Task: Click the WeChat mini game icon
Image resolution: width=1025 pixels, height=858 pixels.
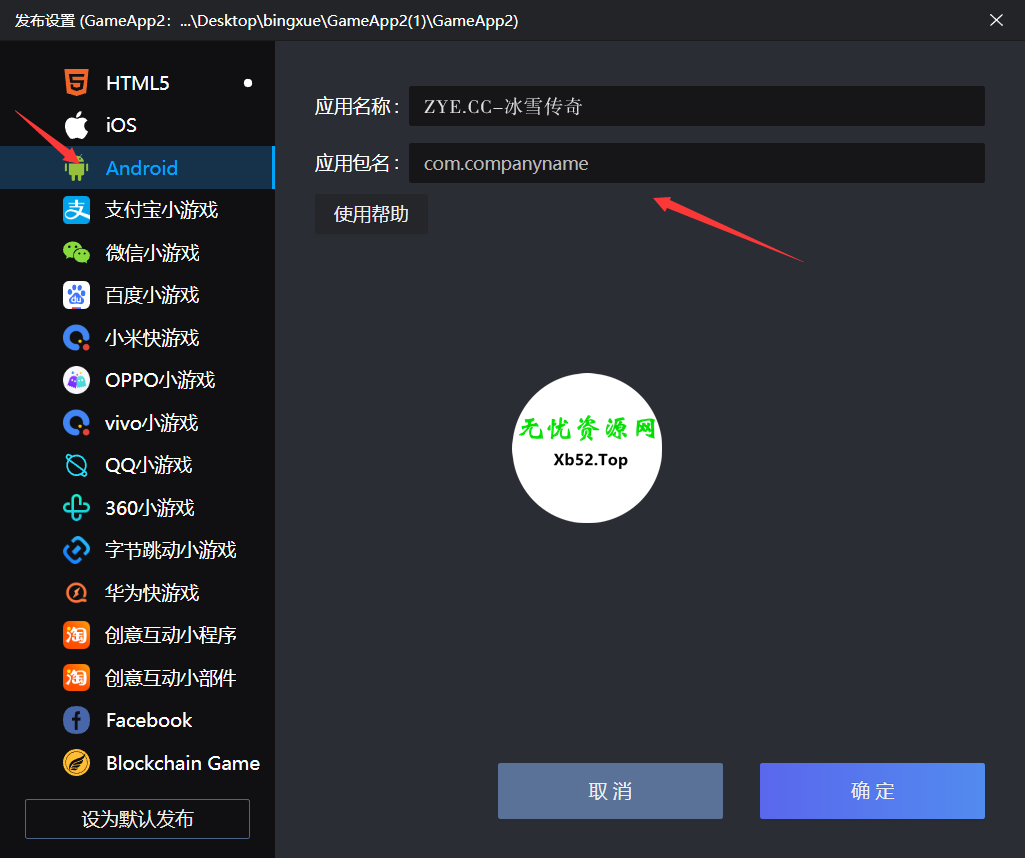Action: click(76, 253)
